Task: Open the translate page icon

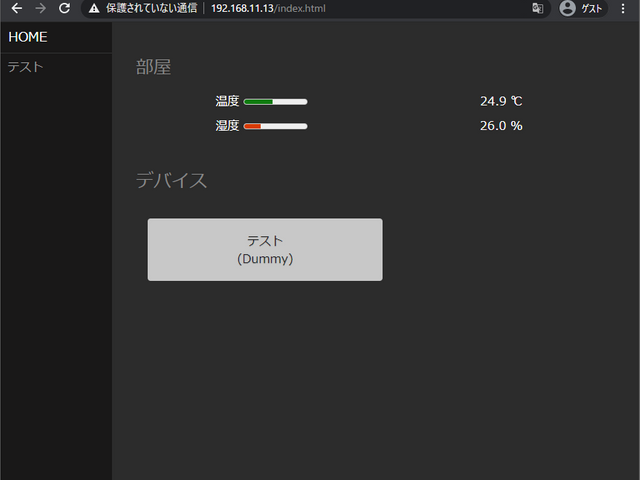Action: tap(538, 8)
